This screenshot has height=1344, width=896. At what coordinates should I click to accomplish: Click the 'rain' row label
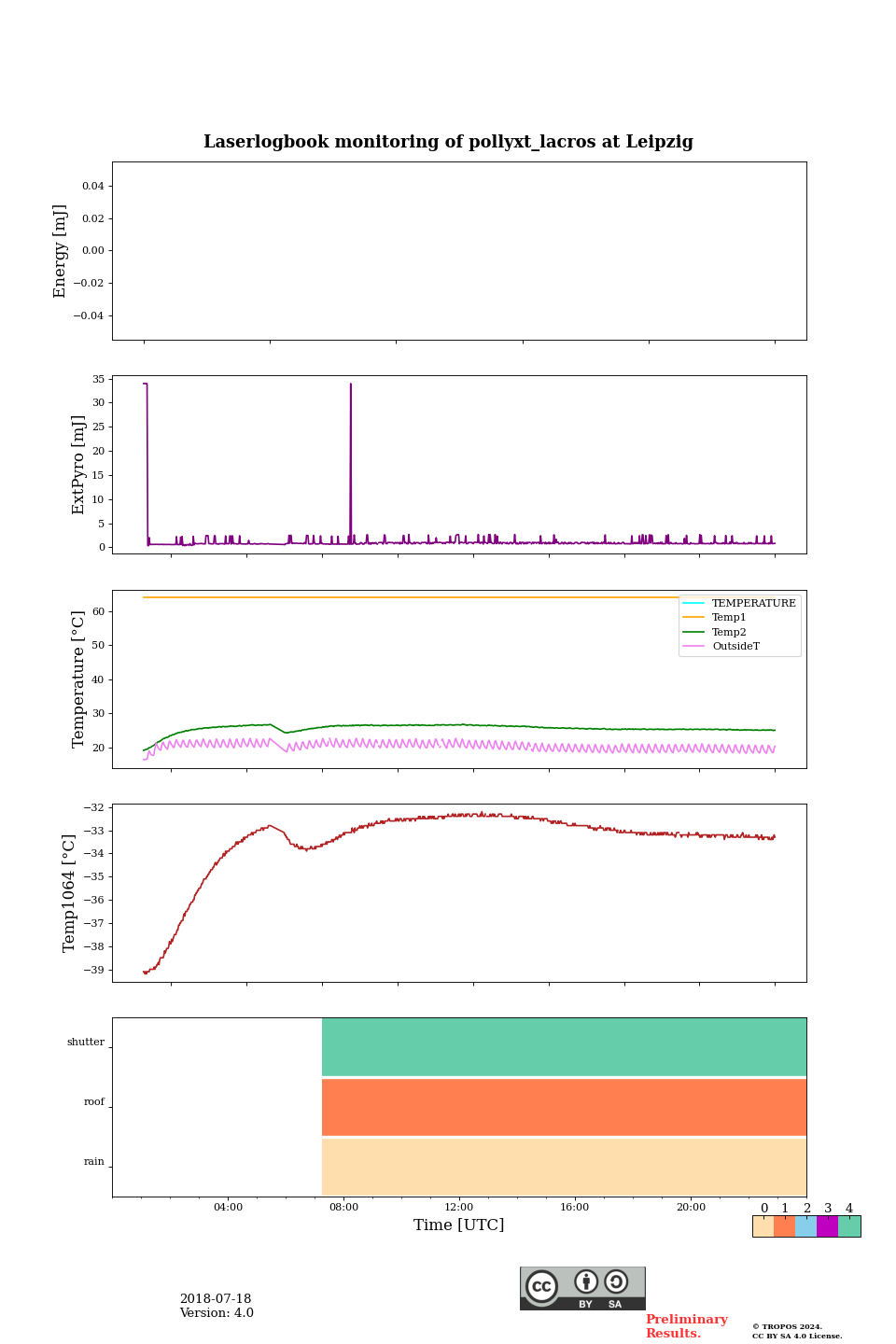pyautogui.click(x=94, y=1162)
